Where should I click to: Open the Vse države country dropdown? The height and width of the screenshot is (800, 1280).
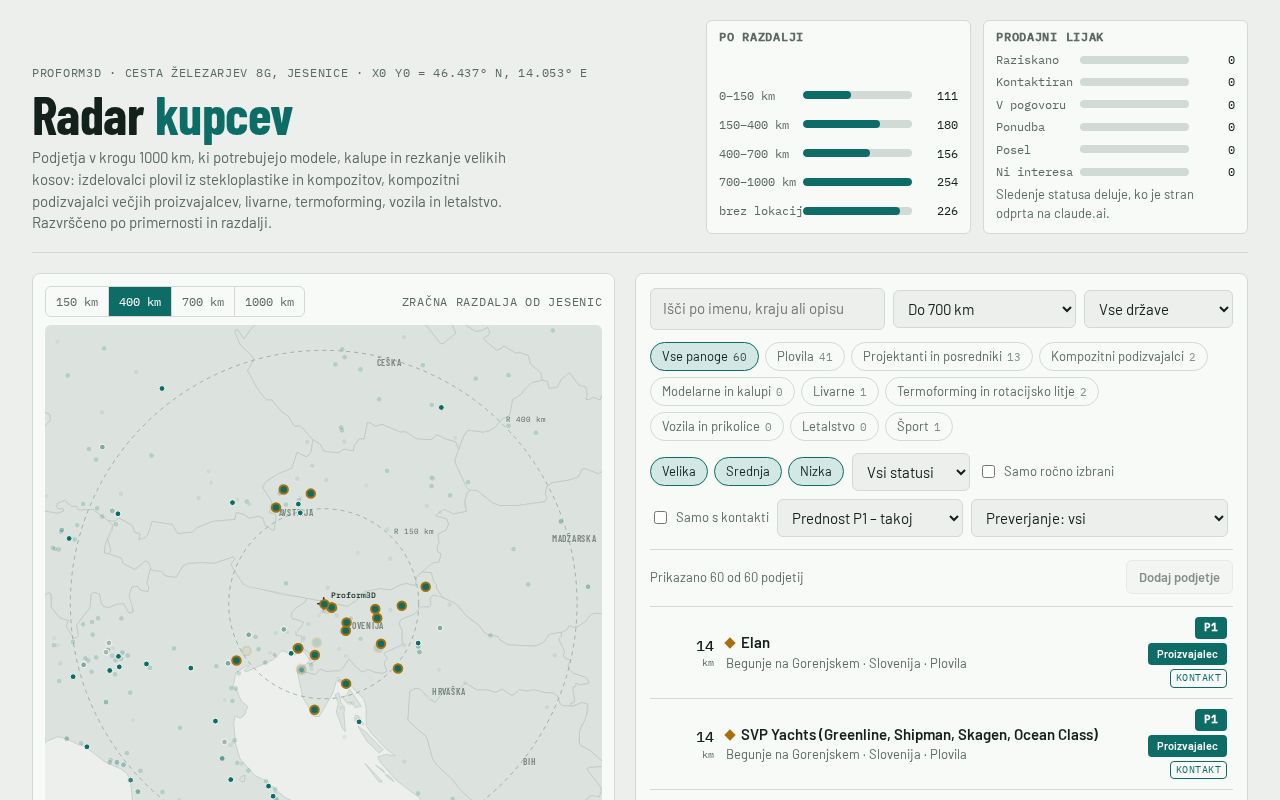pyautogui.click(x=1158, y=309)
